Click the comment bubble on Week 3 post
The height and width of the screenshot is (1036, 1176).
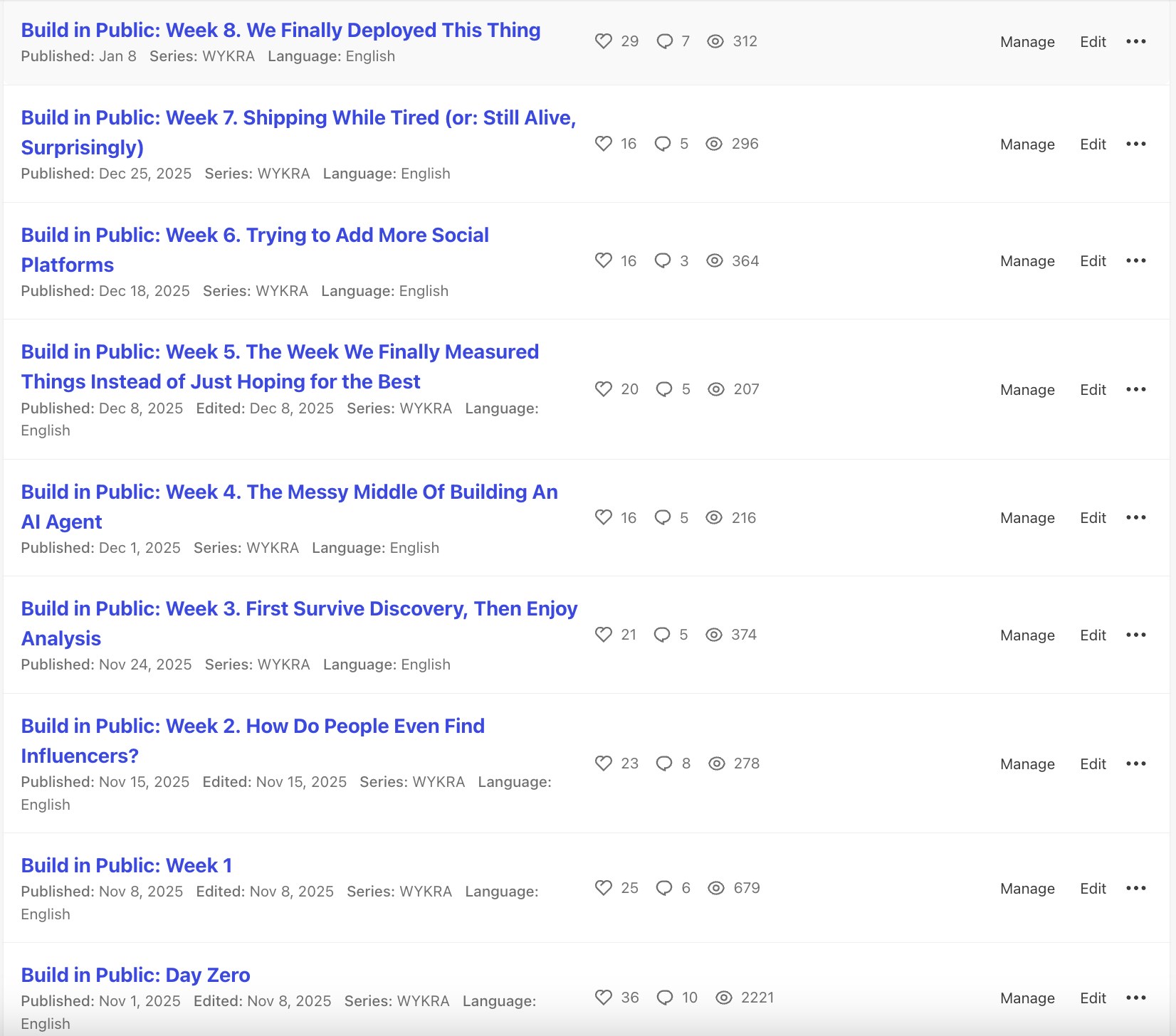coord(662,635)
